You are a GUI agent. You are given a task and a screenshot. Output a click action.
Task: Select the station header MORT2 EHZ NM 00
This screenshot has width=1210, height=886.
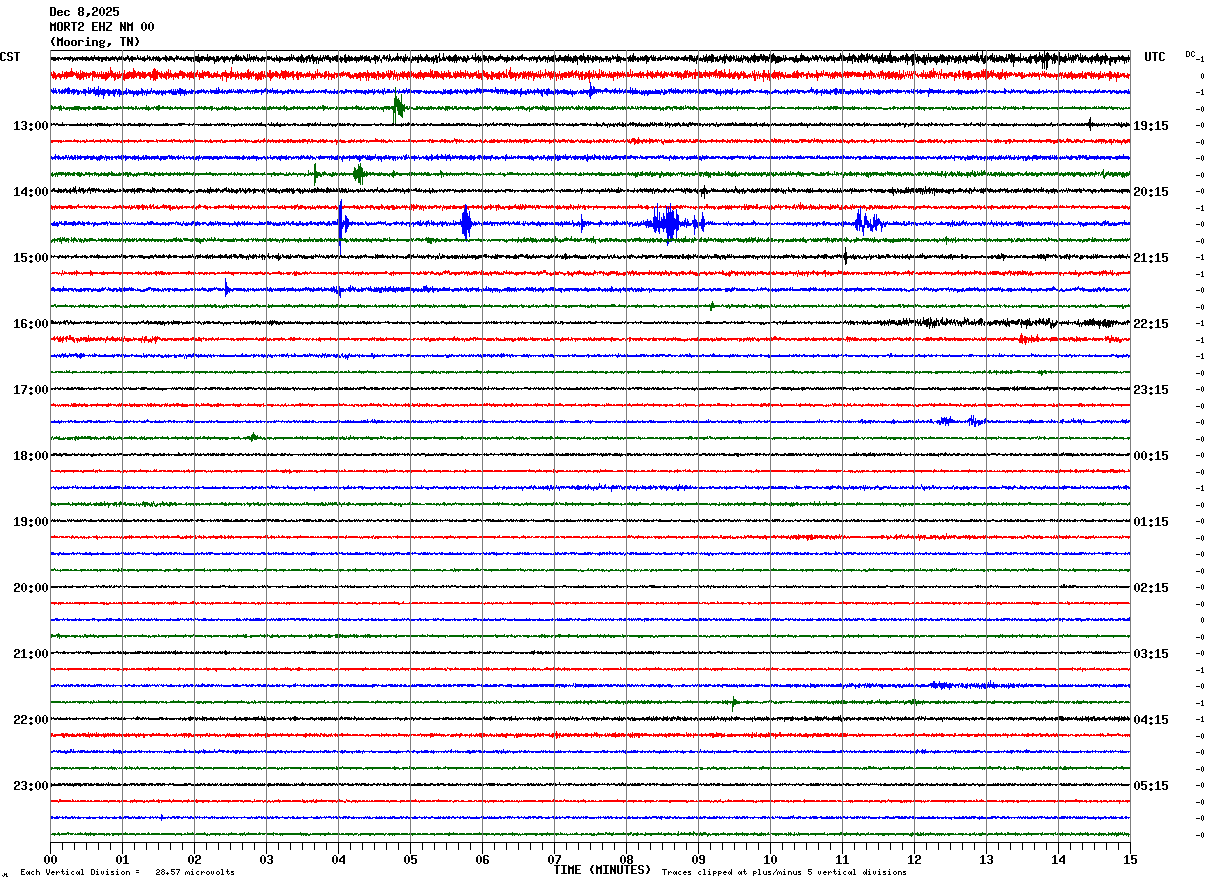point(102,27)
